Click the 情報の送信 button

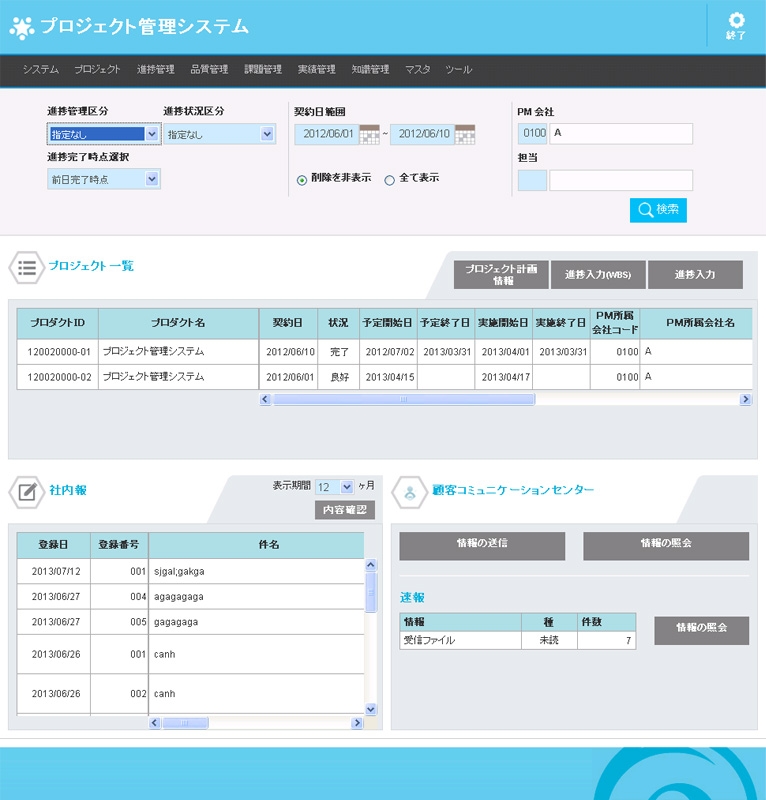point(482,546)
